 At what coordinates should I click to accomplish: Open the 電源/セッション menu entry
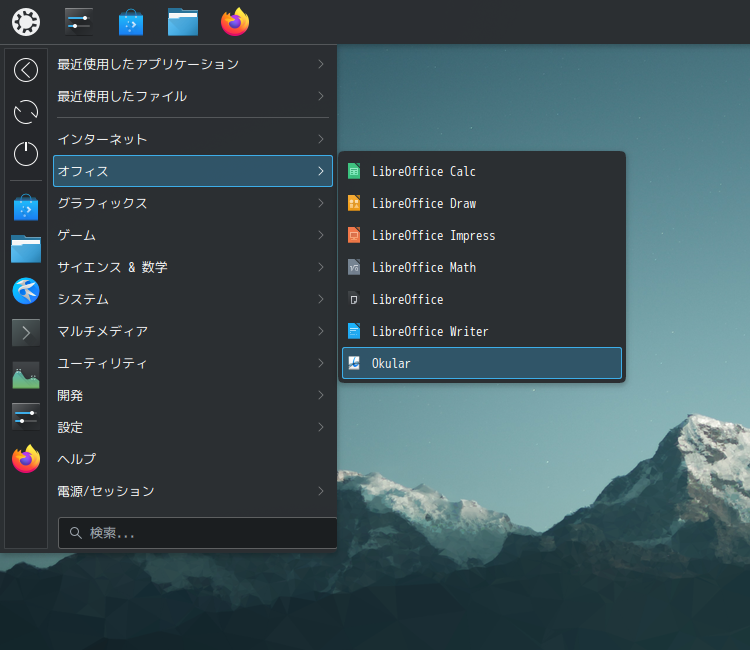[193, 491]
